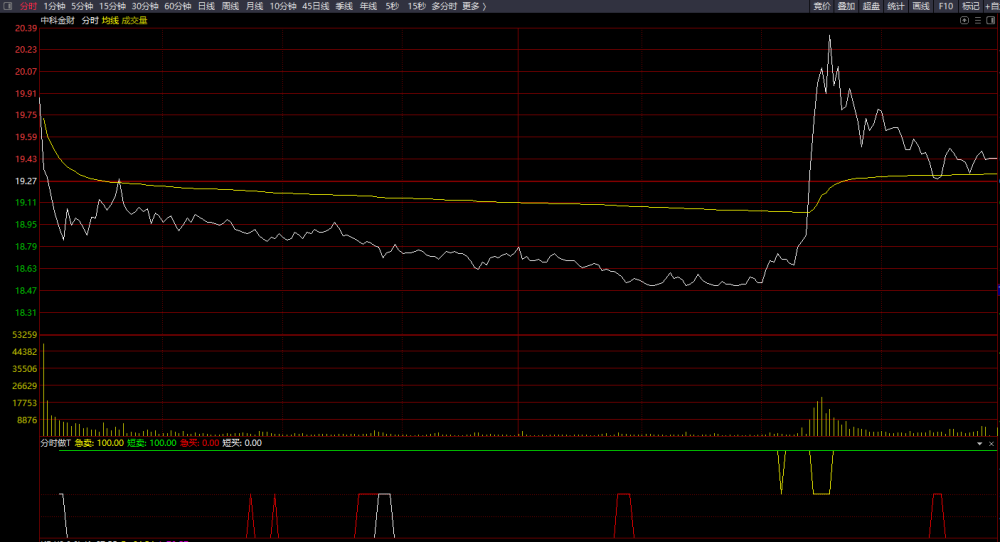This screenshot has width=1000, height=542.
Task: Click the circled up-arrow icon above the chart
Action: 964,20
